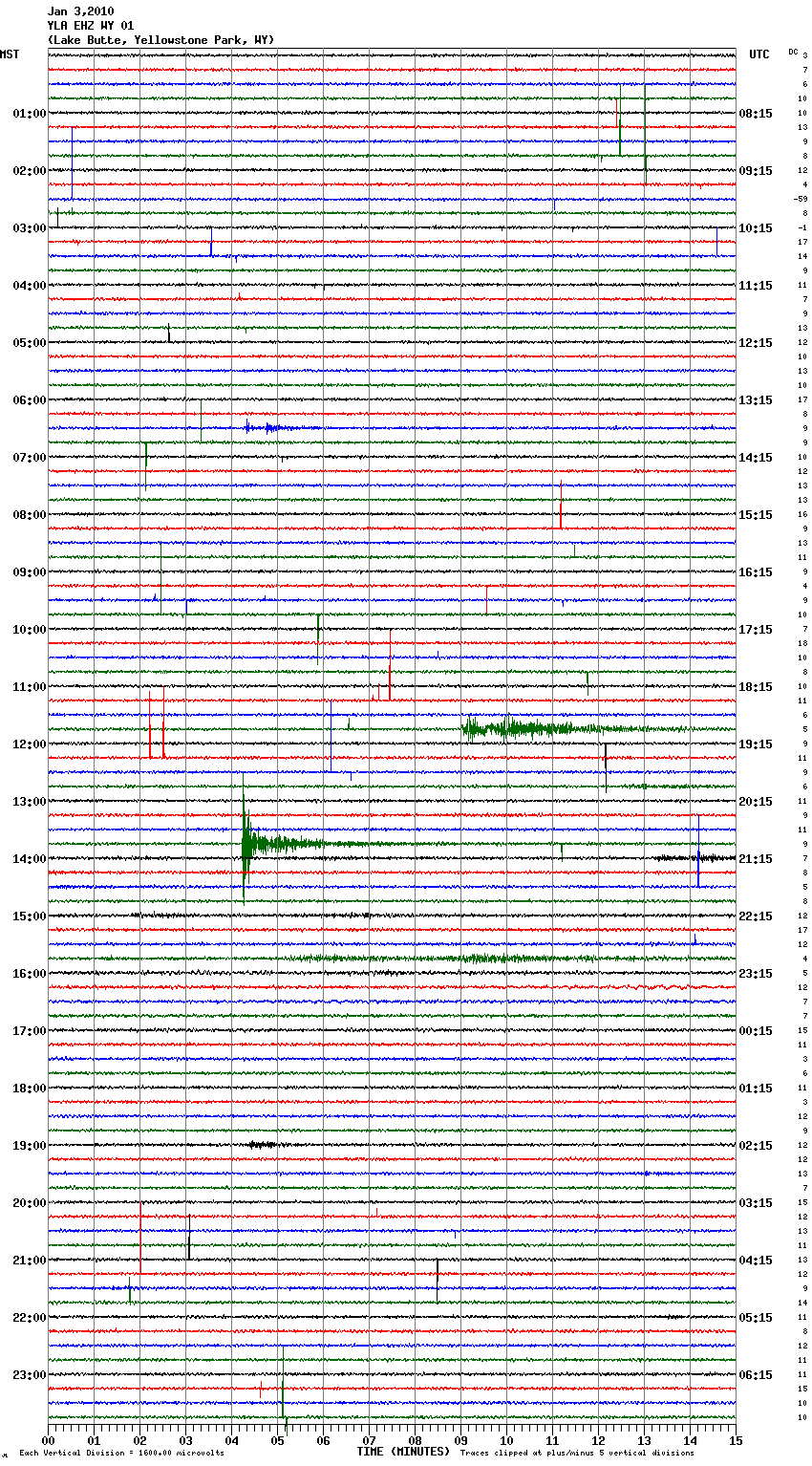Click the 18:15 UTC time label

pos(756,687)
